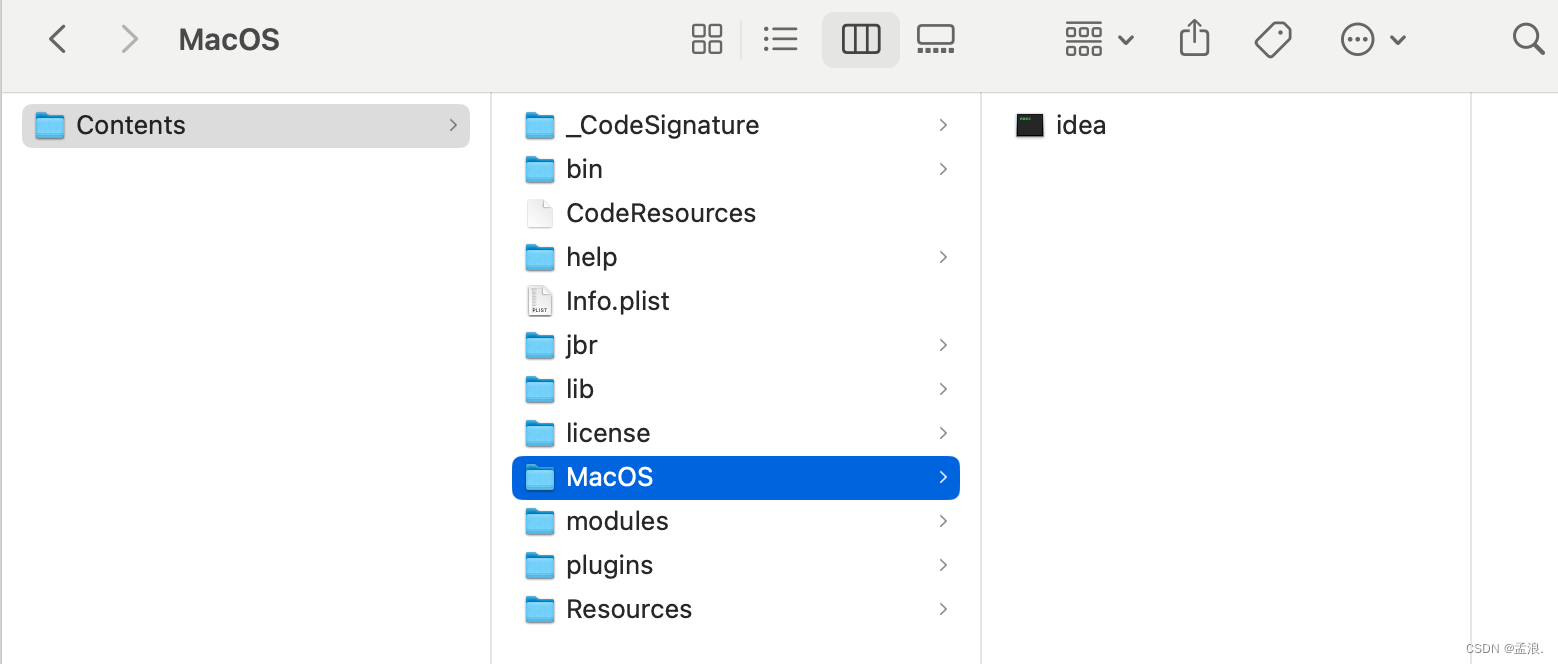Click the Resources folder icon

click(540, 609)
